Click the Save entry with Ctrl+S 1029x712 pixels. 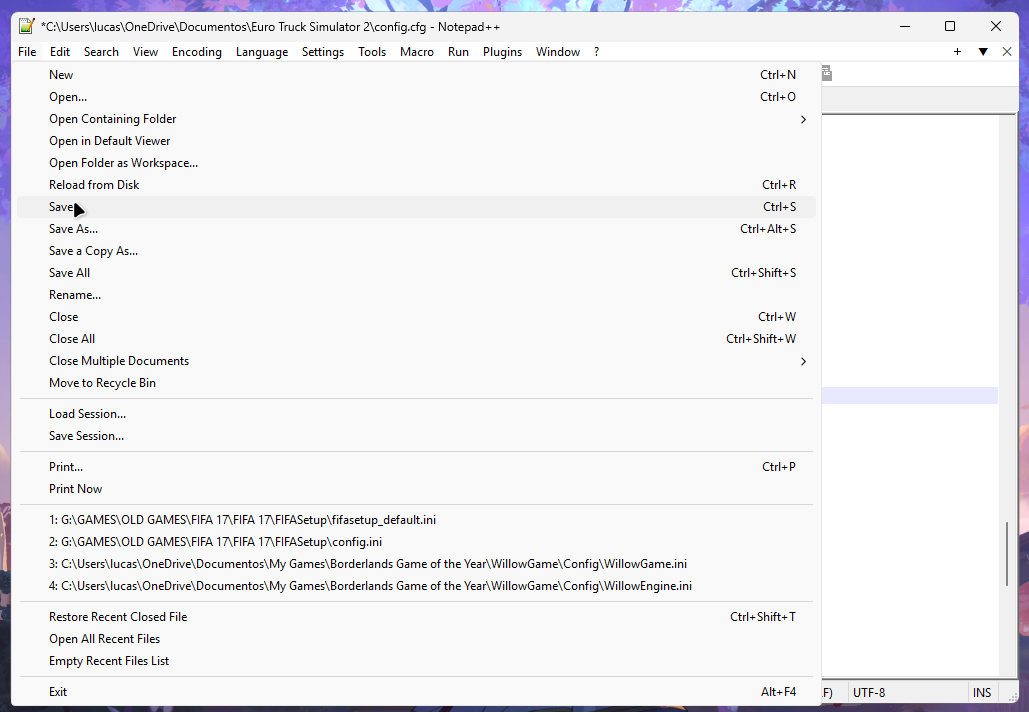417,207
